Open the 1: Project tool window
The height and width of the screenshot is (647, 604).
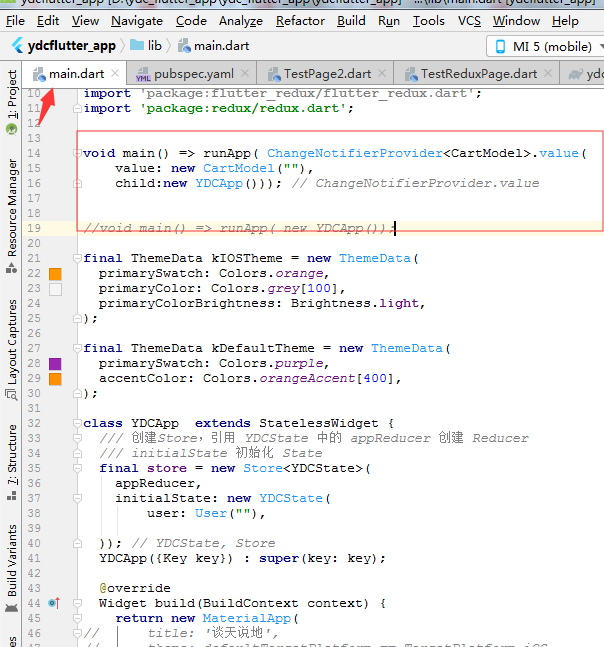click(x=12, y=101)
